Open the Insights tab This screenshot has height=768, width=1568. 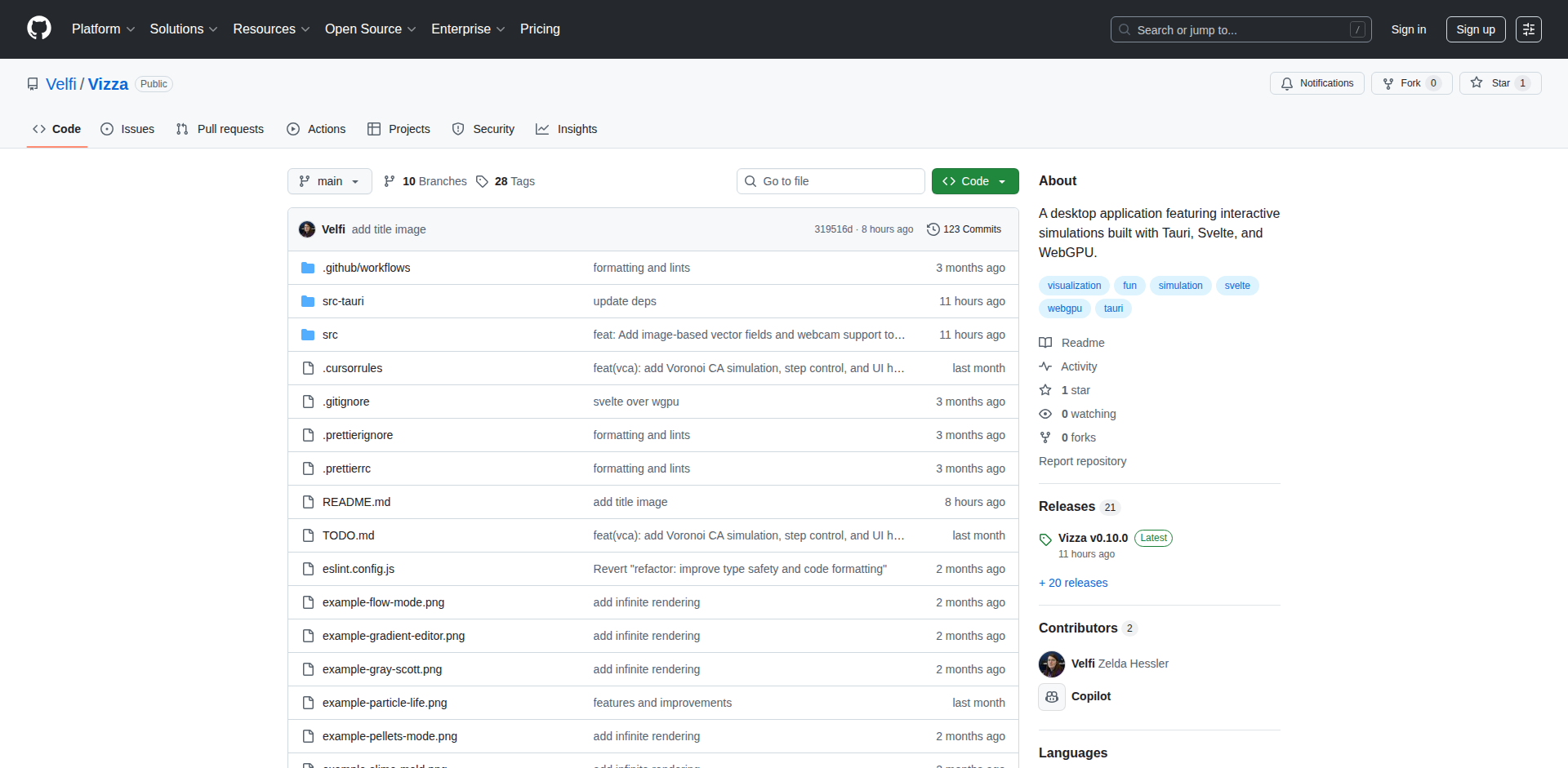click(x=567, y=129)
